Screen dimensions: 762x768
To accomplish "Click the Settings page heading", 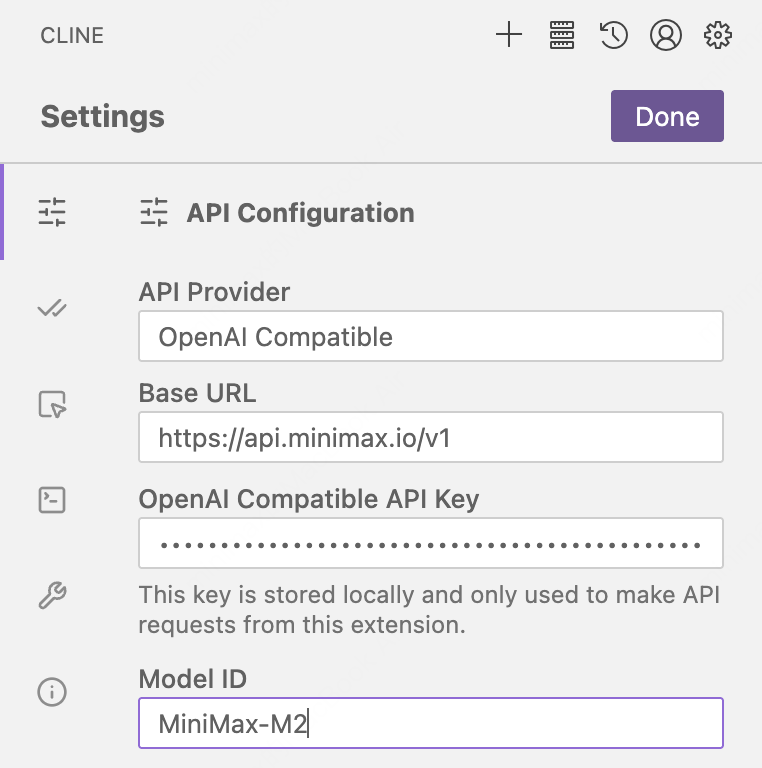I will pos(103,117).
